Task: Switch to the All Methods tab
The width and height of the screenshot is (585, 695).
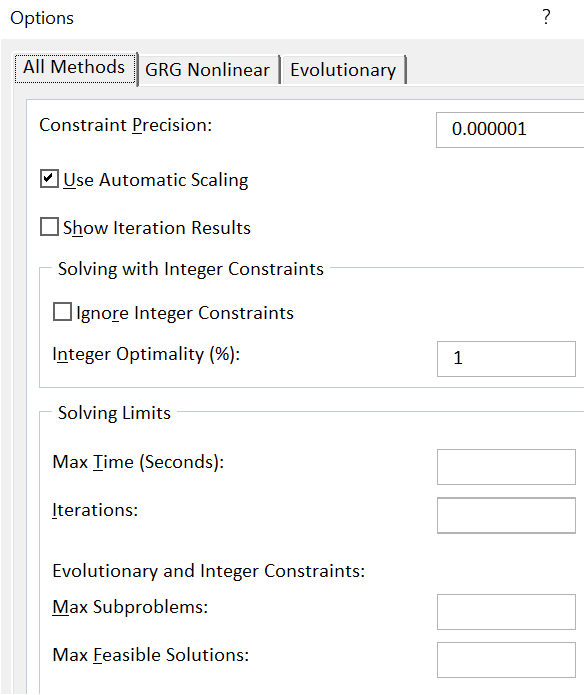Action: pos(74,68)
